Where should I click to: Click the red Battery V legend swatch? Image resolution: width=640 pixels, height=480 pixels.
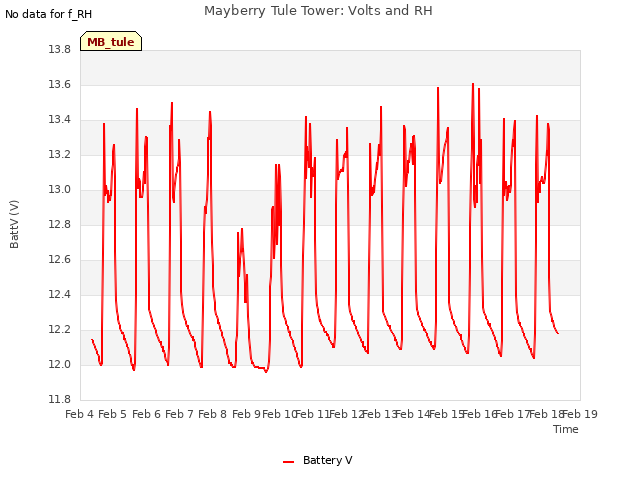[x=288, y=462]
